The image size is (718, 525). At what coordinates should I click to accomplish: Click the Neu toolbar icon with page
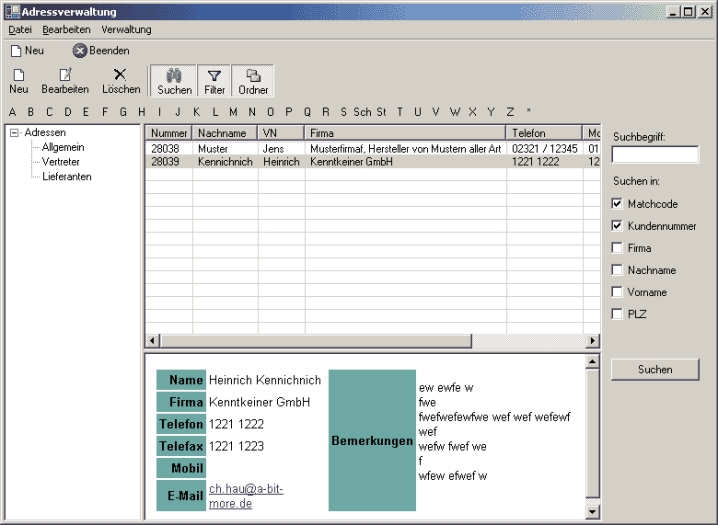[18, 76]
